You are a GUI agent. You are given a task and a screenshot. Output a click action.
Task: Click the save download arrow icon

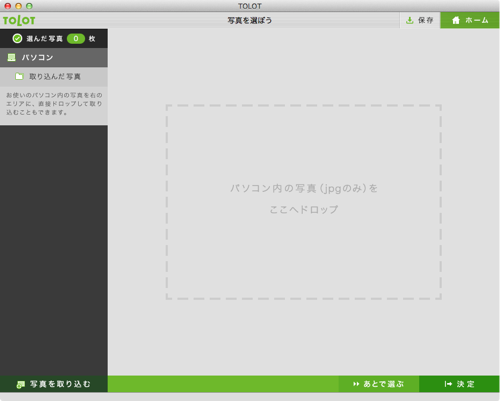[x=409, y=20]
